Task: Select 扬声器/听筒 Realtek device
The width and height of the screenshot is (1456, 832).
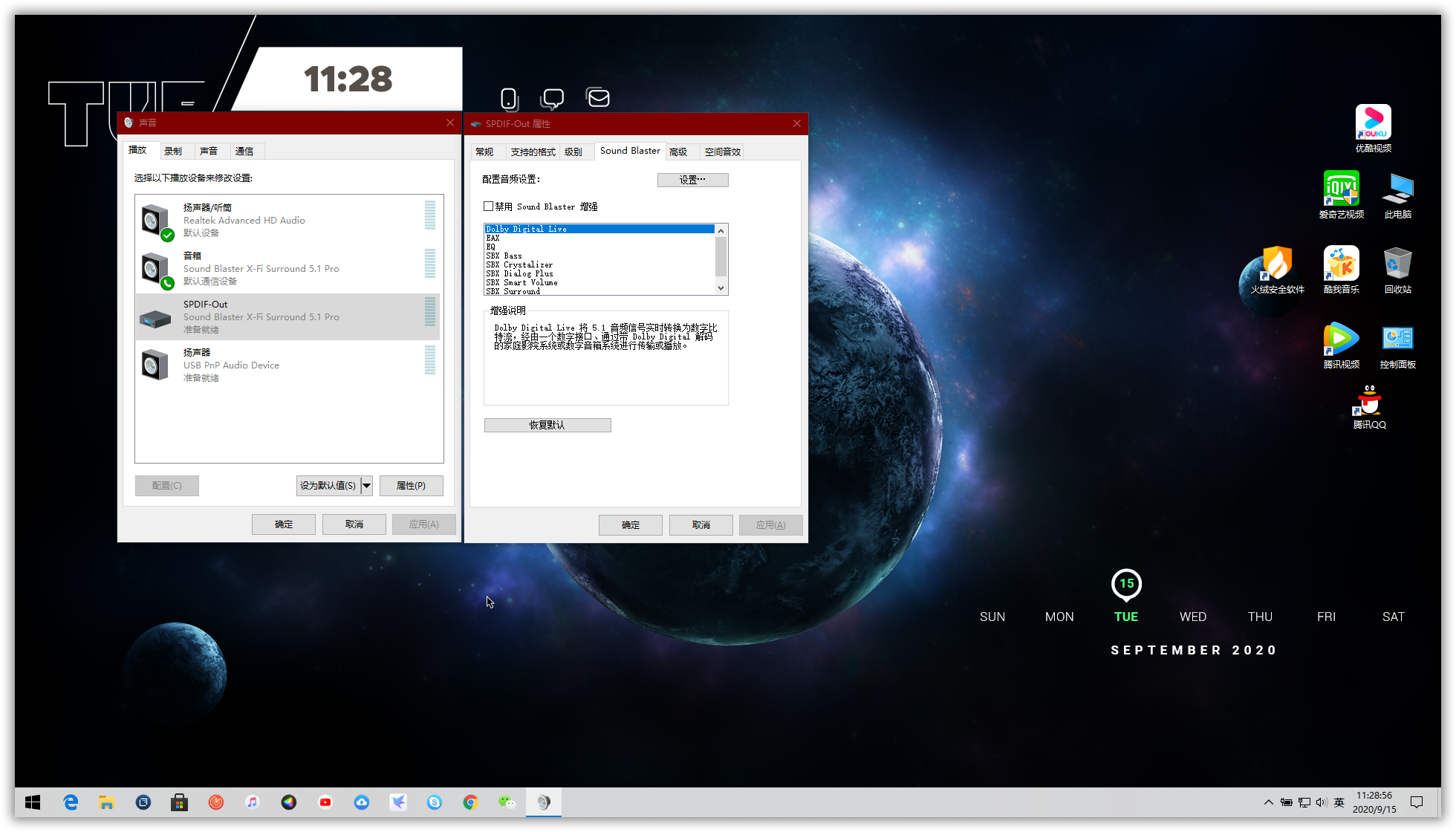Action: (287, 221)
